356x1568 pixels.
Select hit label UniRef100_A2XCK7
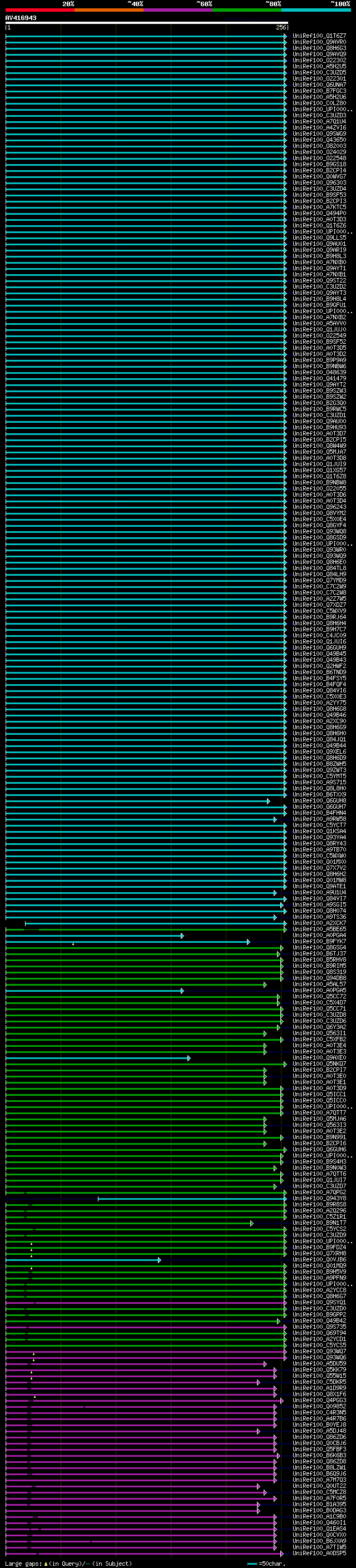(319, 923)
